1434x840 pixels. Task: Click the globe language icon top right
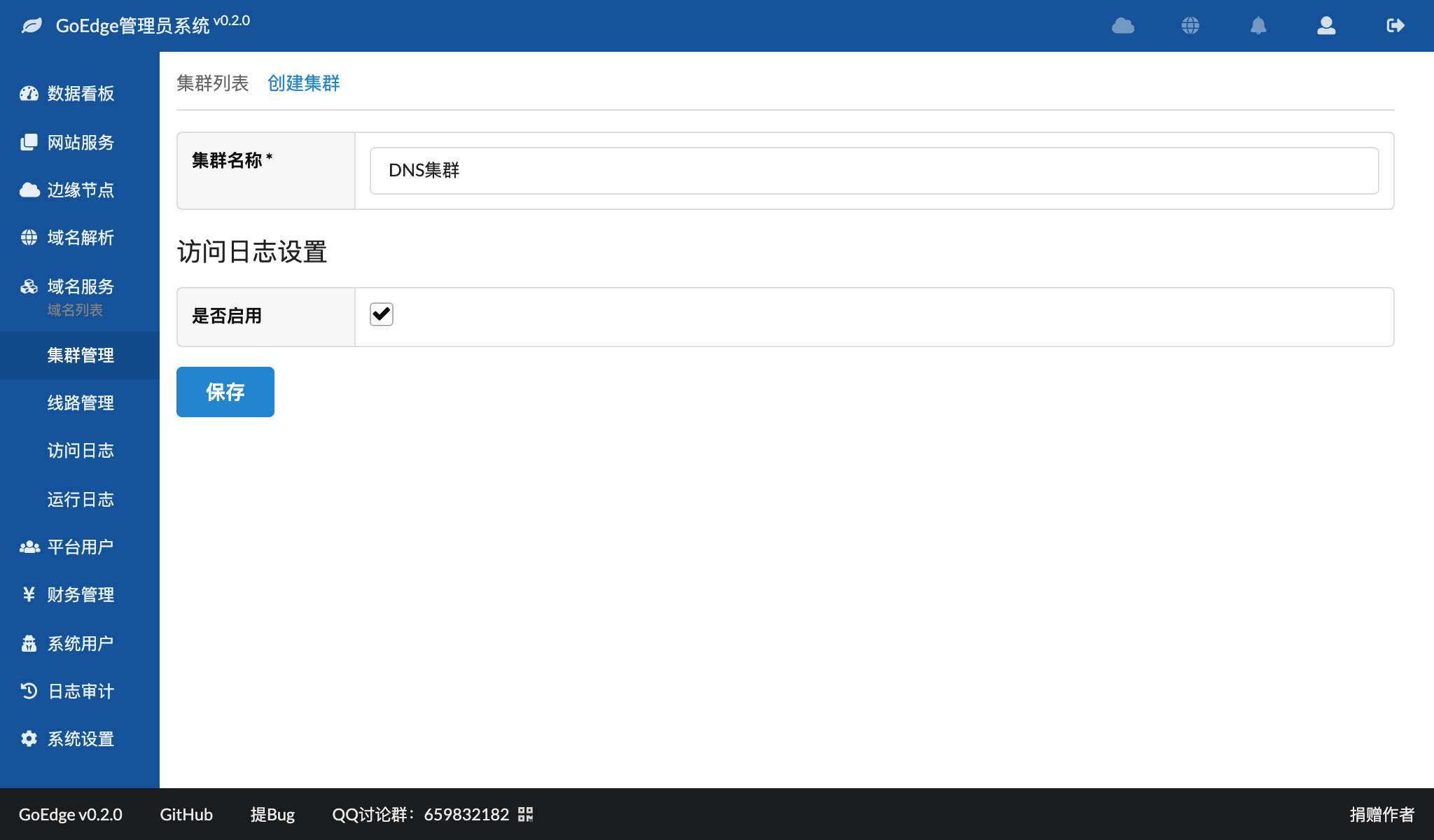[1190, 25]
